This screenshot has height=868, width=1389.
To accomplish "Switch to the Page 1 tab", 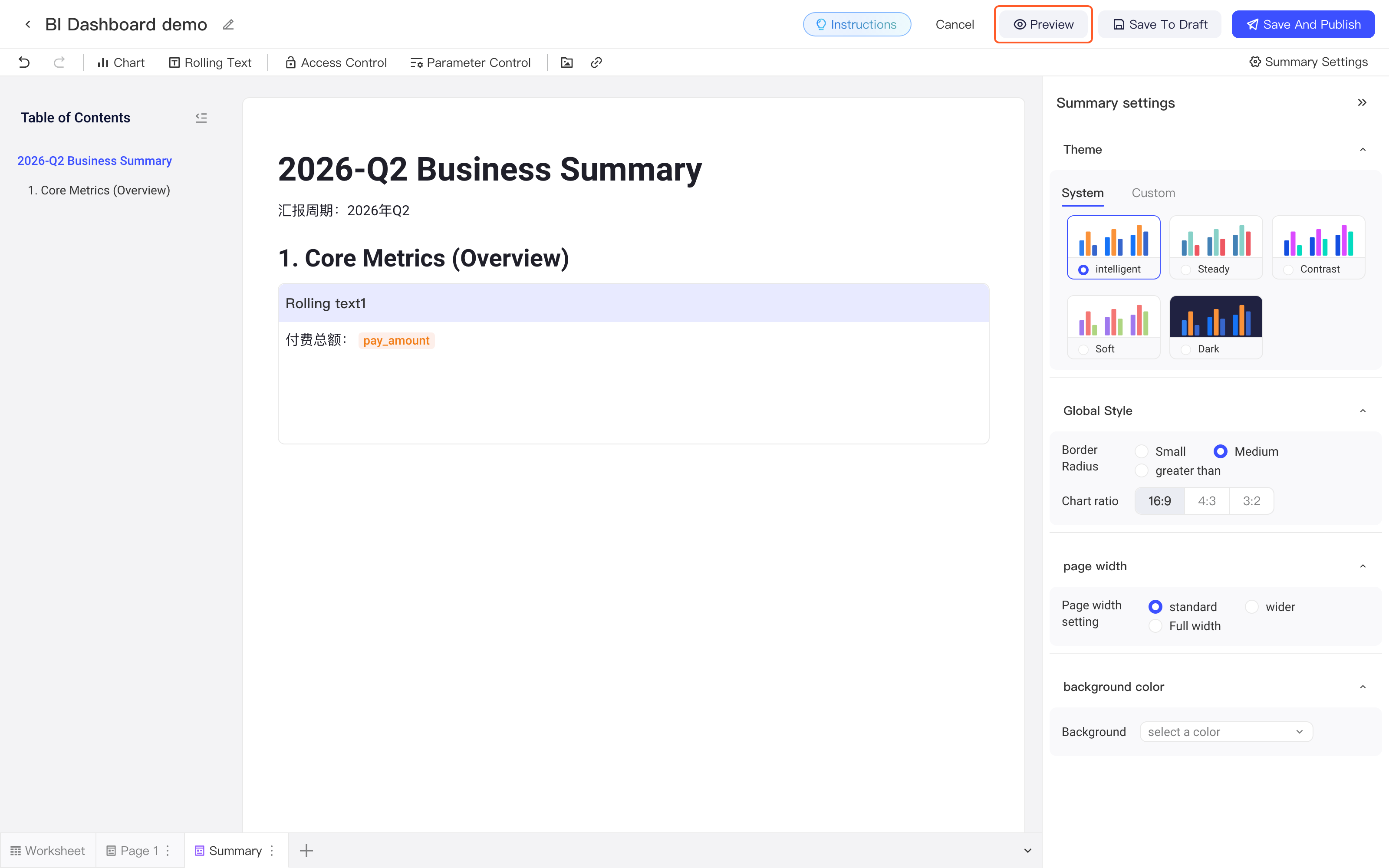I will (139, 850).
